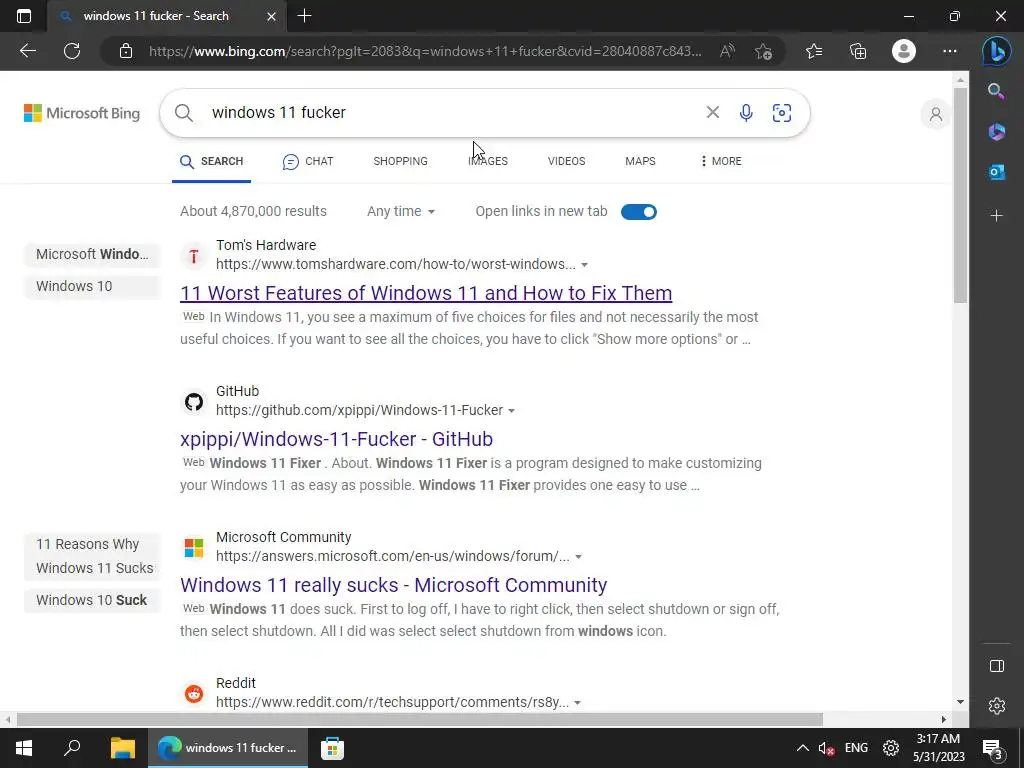Expand the Any time filter

400,211
